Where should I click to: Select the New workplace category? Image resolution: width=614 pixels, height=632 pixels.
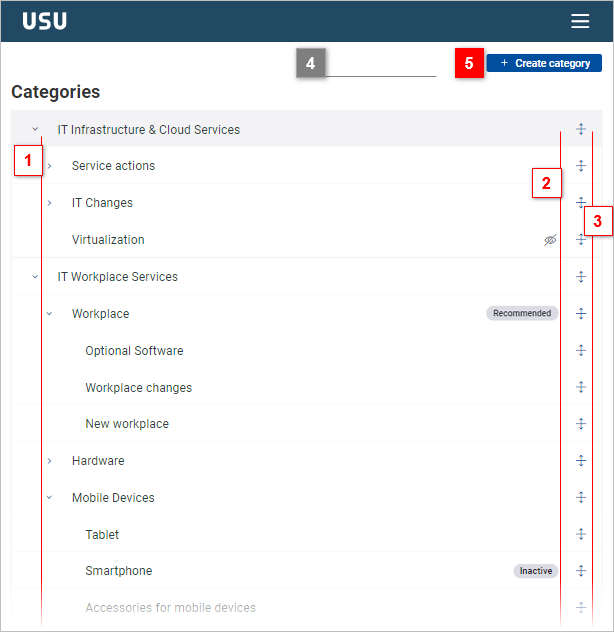(127, 424)
